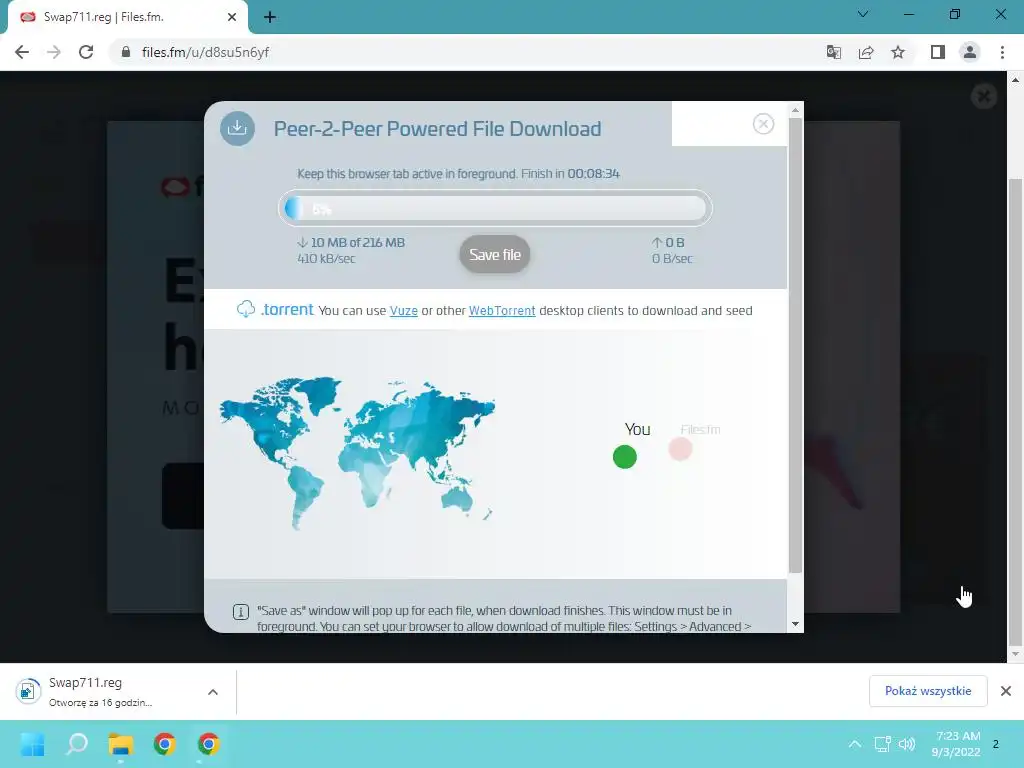Open the Windows Start menu
The image size is (1024, 768).
click(33, 744)
